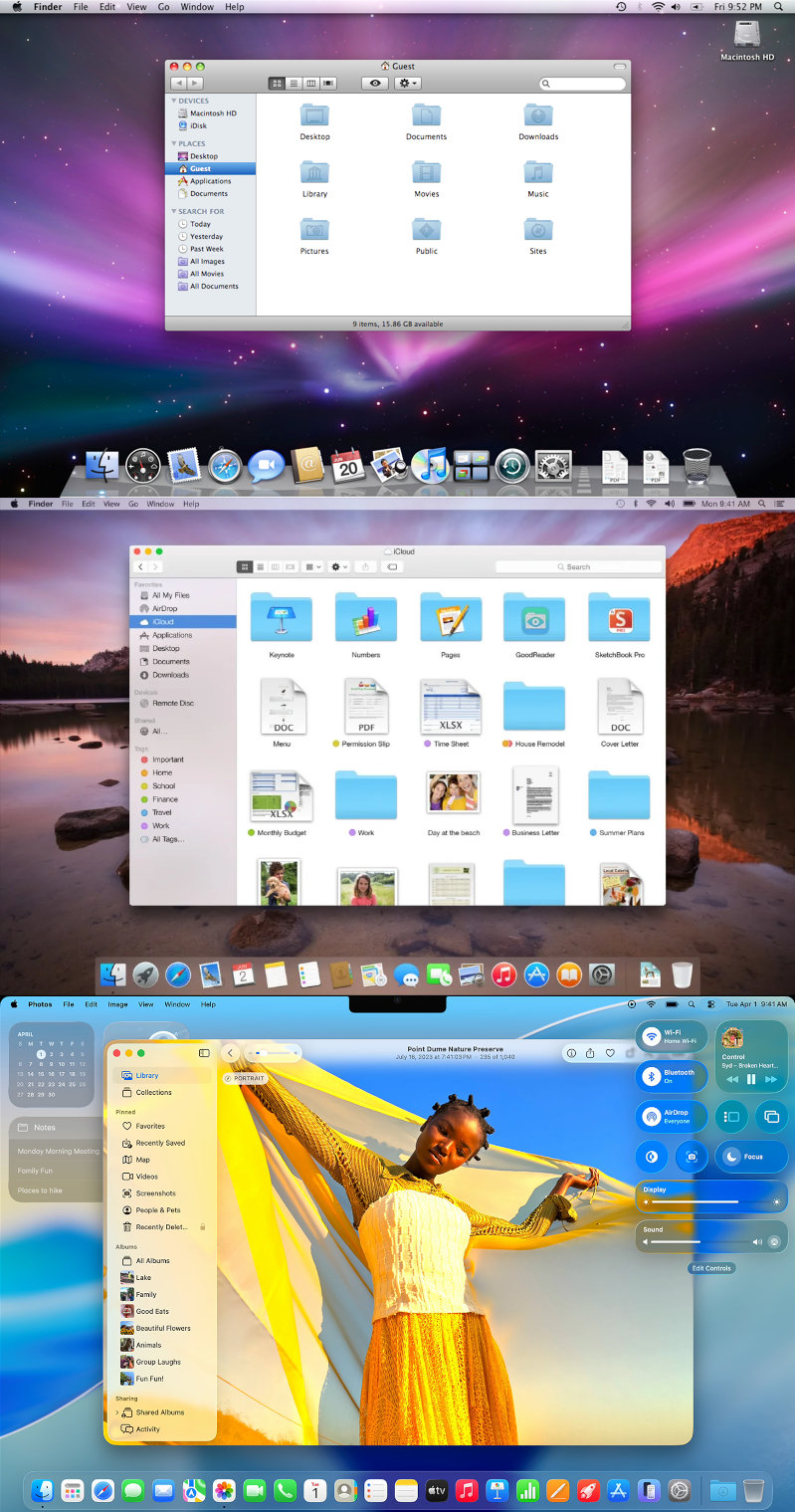
Task: Open the Action gear dropdown in Guest window
Action: coord(407,84)
